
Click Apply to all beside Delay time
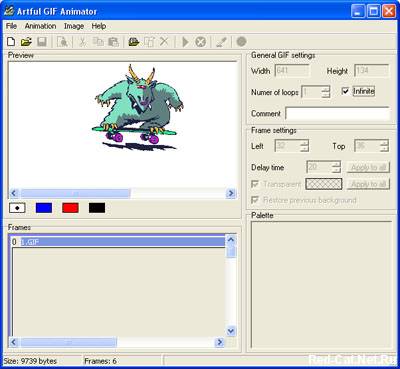(368, 167)
